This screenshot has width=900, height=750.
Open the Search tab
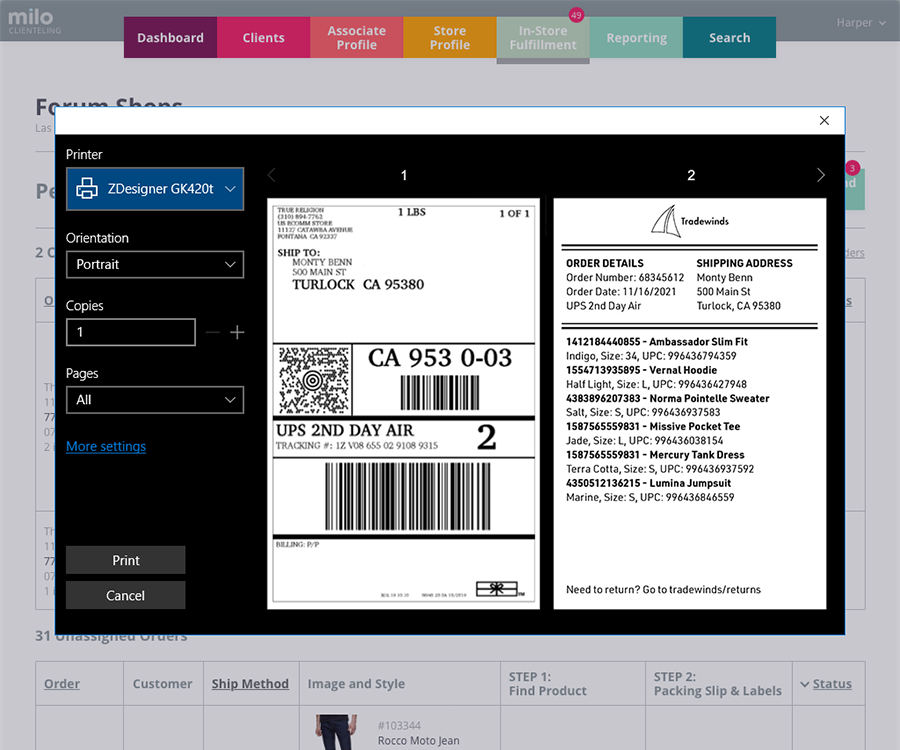click(x=730, y=38)
